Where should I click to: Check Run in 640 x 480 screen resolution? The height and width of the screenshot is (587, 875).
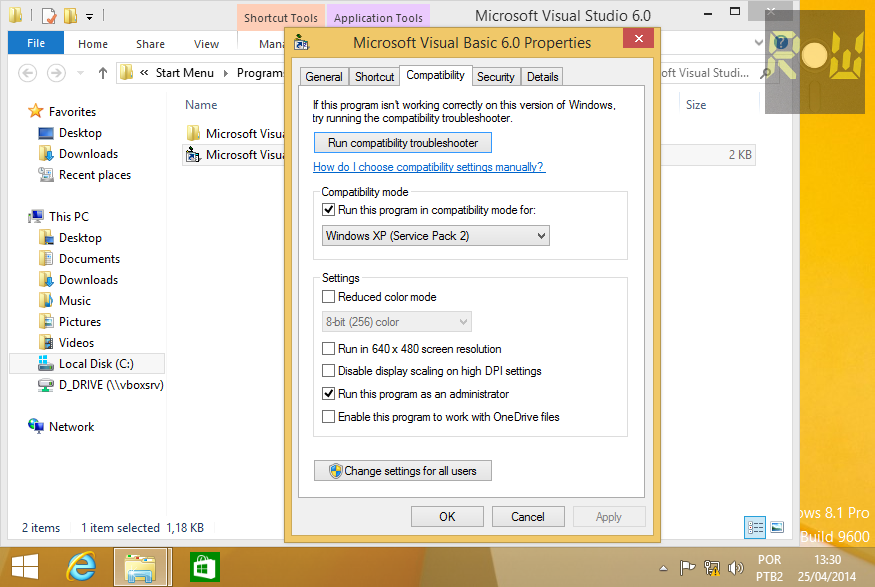click(329, 348)
